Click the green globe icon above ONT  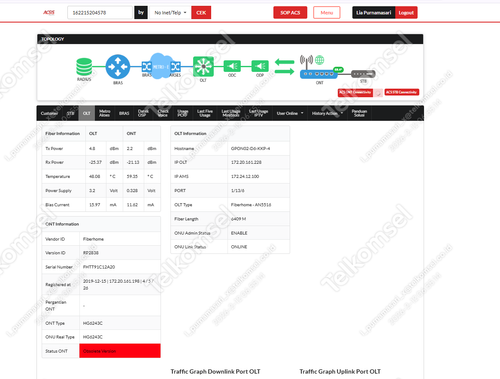(x=319, y=60)
